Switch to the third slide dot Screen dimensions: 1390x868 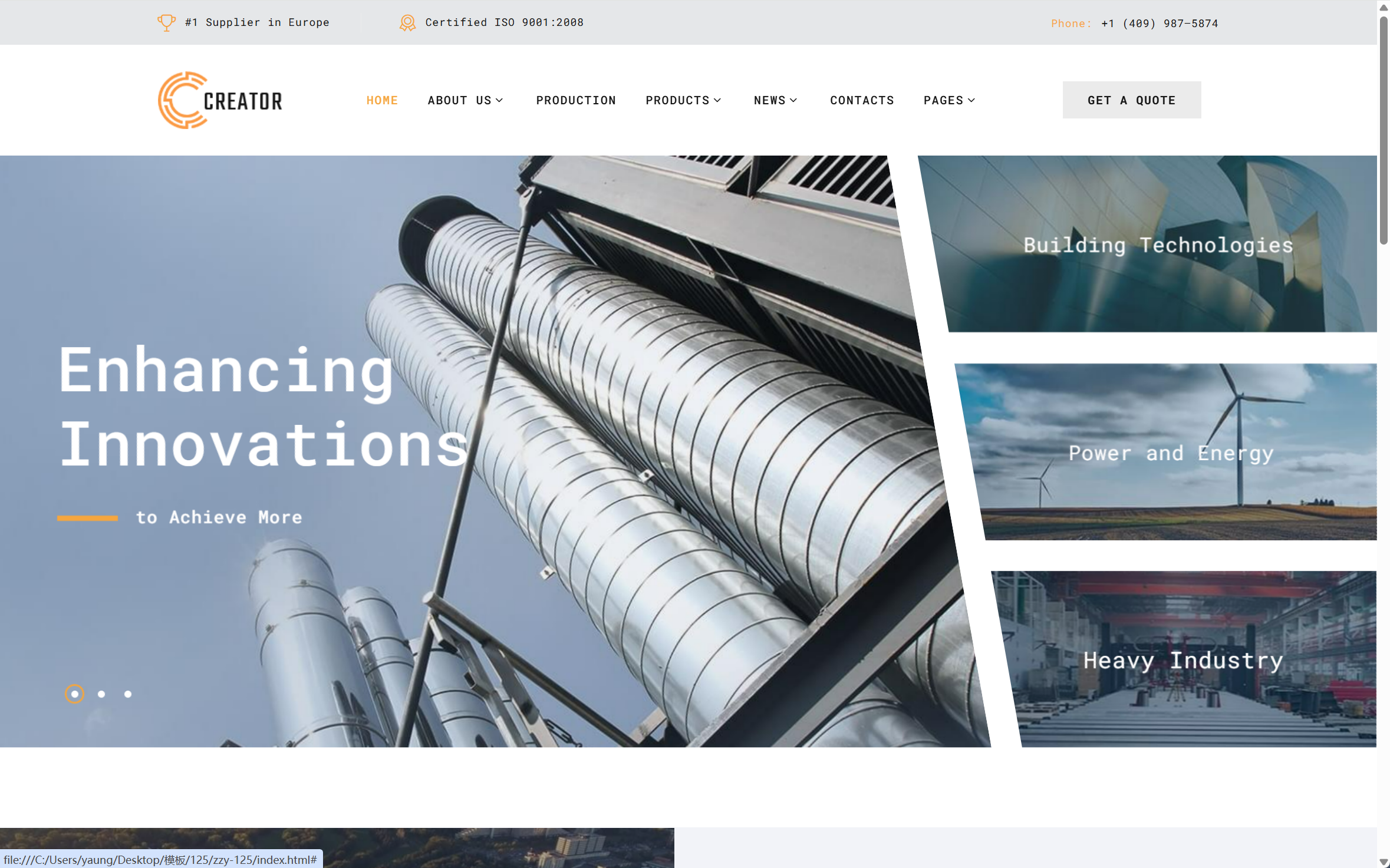click(x=128, y=694)
